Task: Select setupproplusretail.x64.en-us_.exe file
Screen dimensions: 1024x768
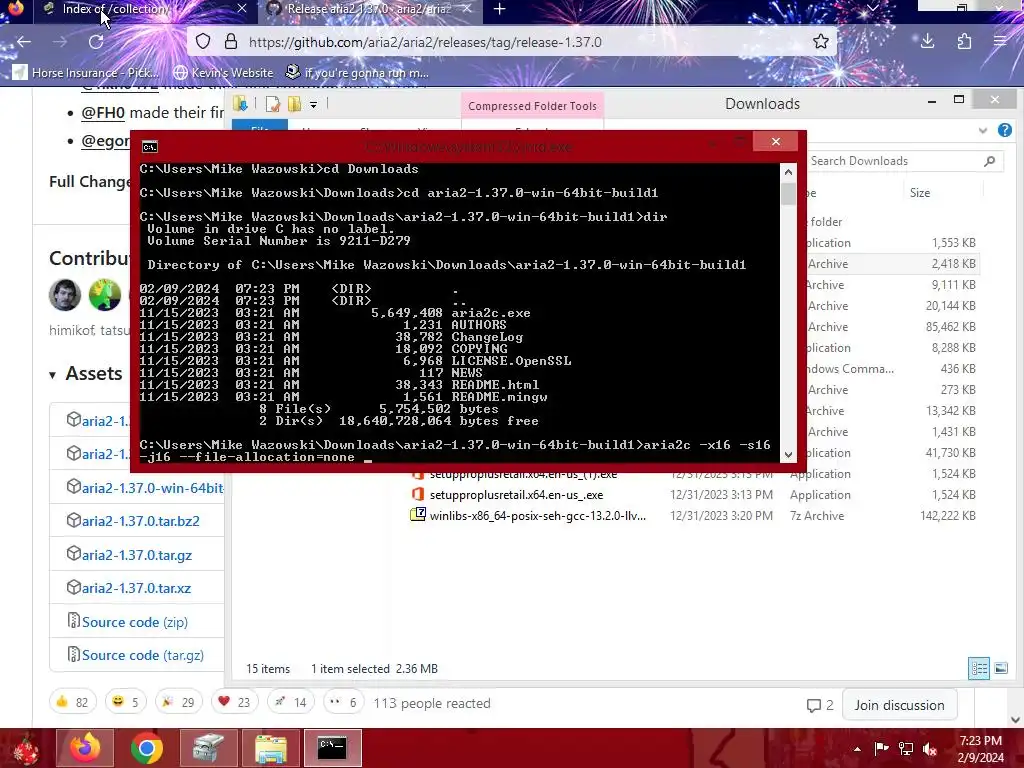Action: (x=516, y=495)
